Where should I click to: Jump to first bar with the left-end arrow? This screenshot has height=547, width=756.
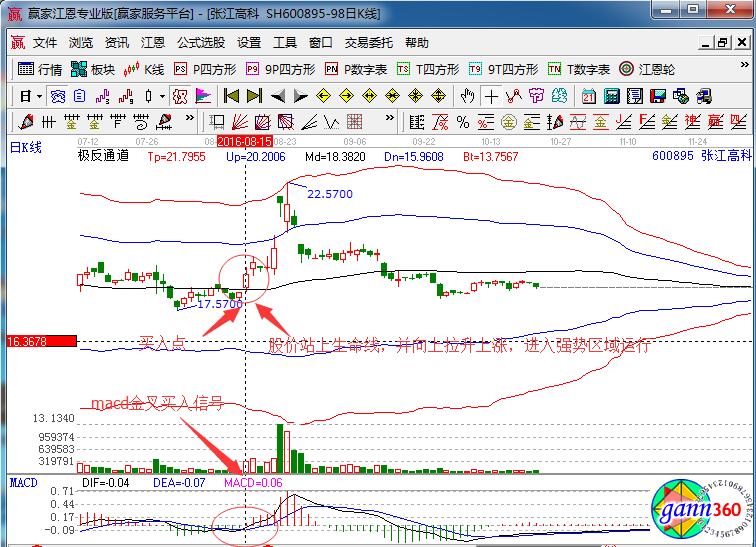[231, 97]
